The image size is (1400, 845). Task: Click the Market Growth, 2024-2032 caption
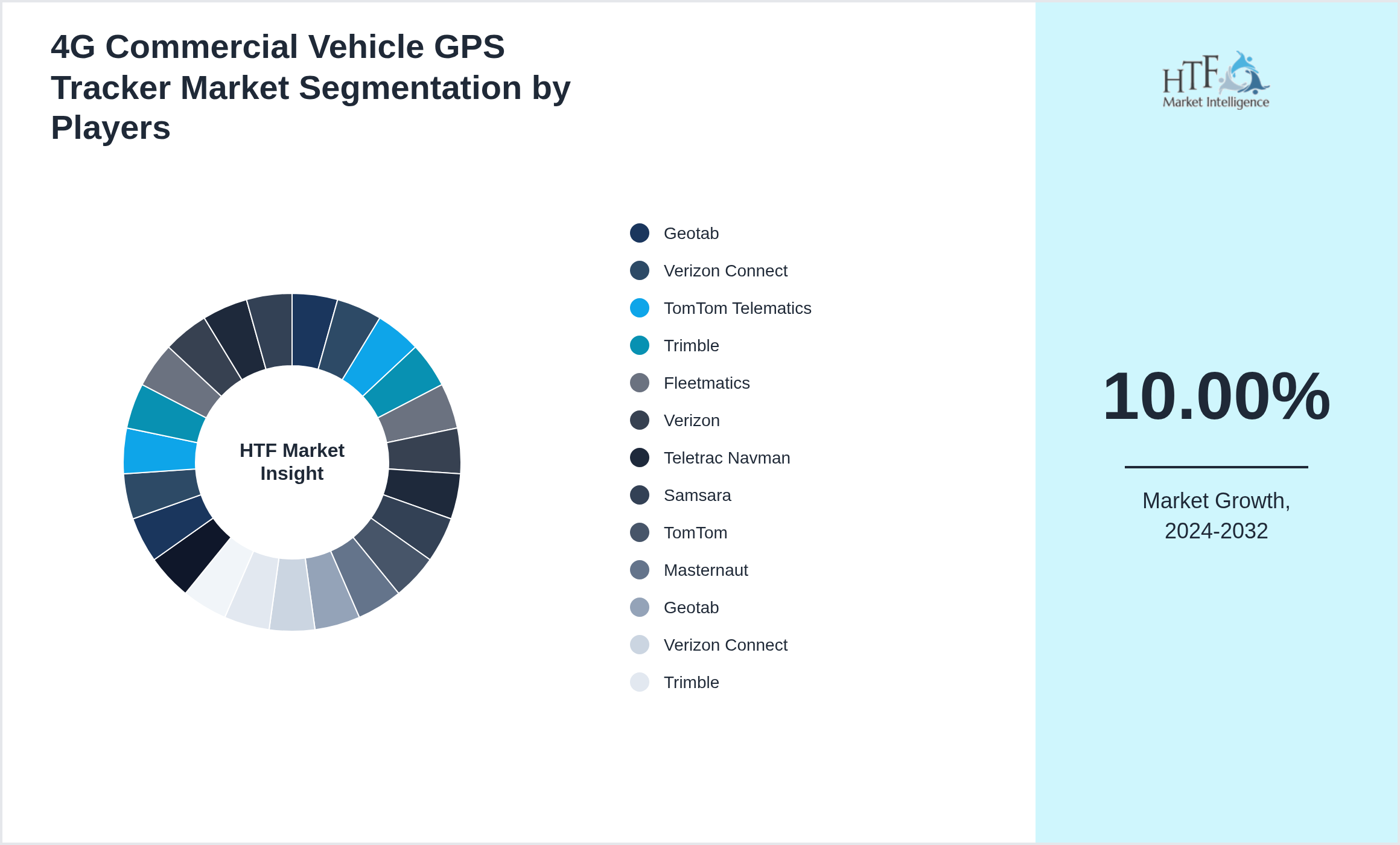click(1216, 515)
